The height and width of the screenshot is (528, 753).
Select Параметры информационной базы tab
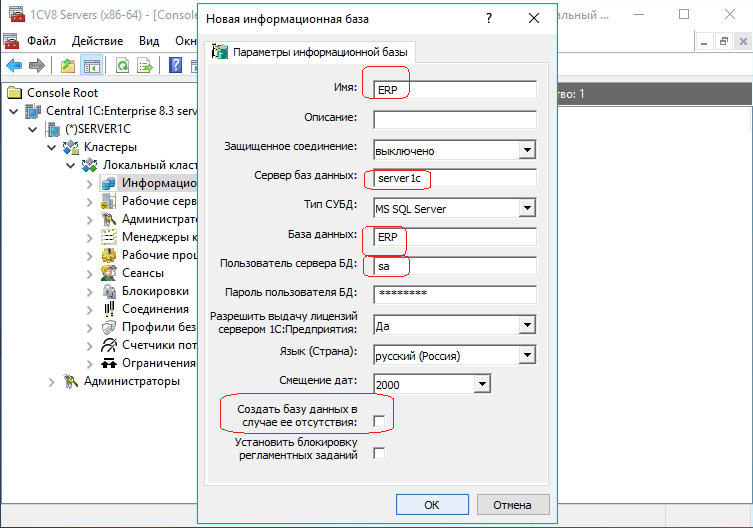pyautogui.click(x=310, y=52)
